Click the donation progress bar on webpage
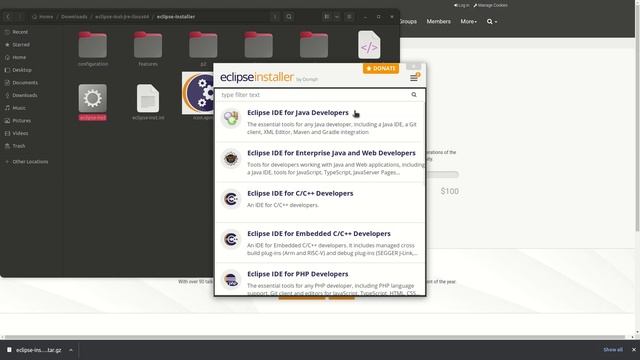Screen dimensions: 640x360 [442, 174]
